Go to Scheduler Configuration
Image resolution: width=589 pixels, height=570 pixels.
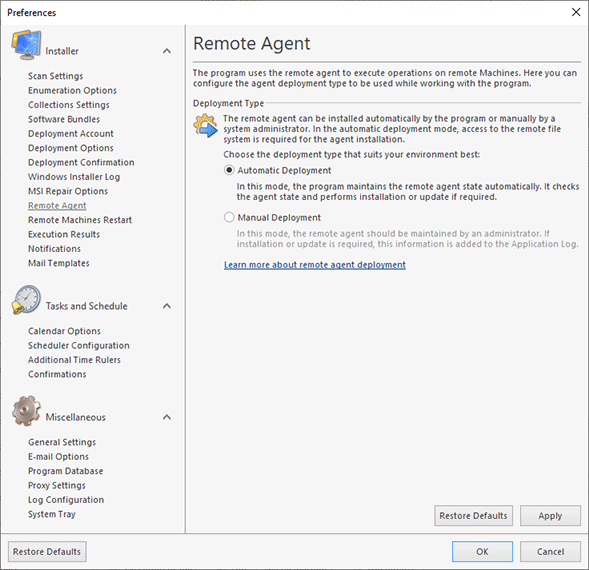click(x=79, y=345)
